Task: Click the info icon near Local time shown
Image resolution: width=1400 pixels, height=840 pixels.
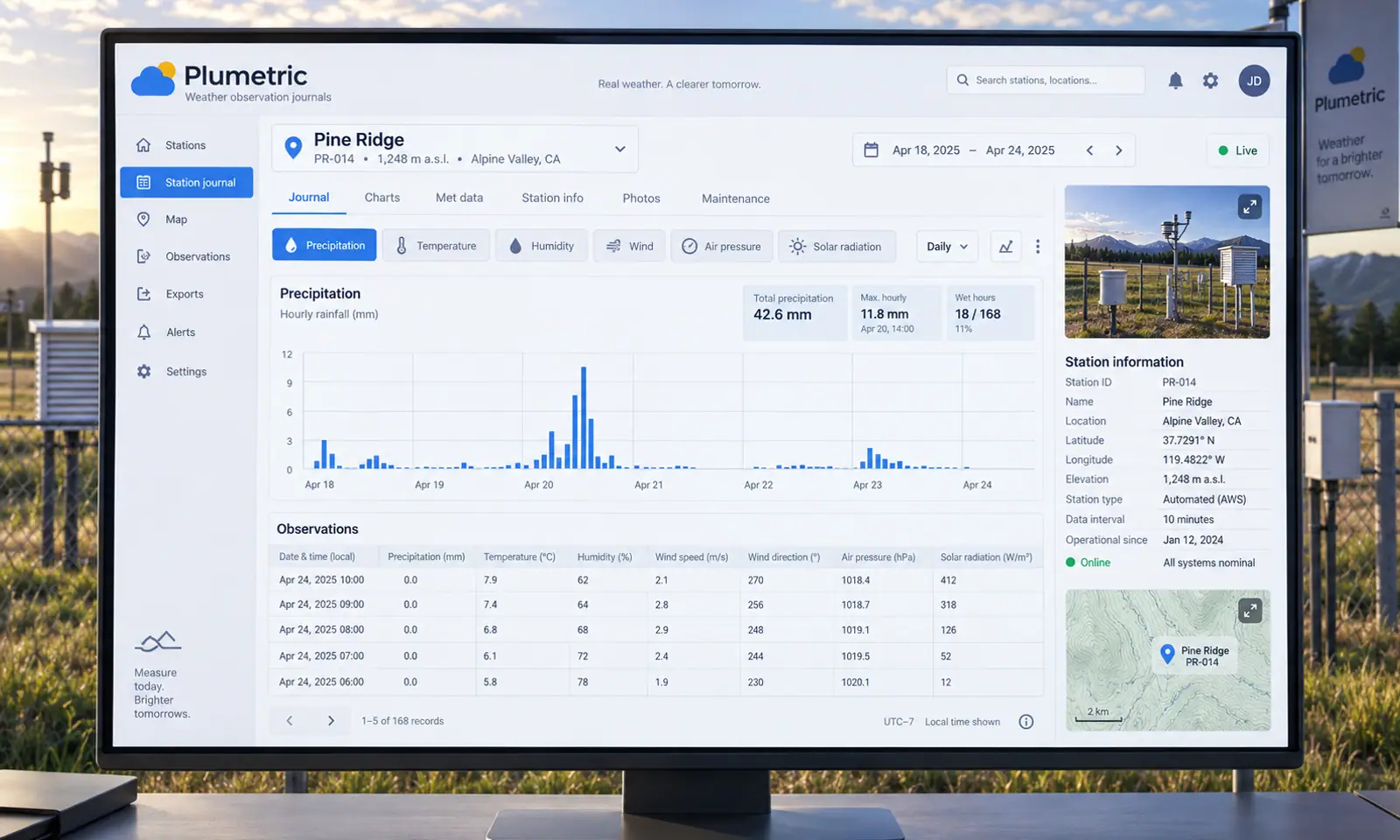Action: [x=1026, y=722]
